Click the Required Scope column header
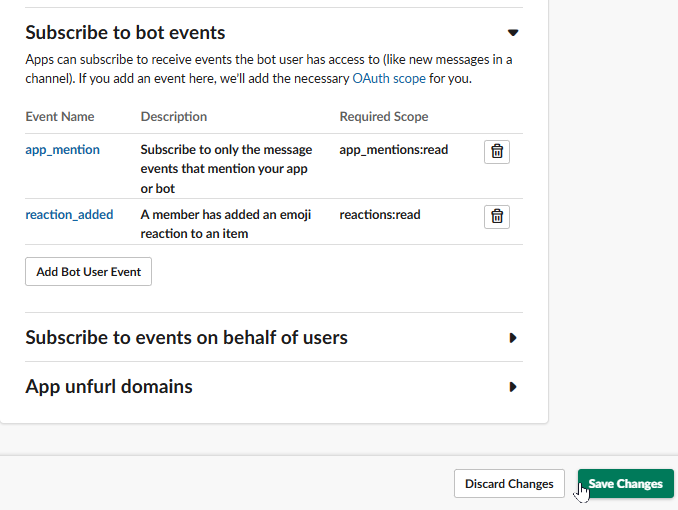The width and height of the screenshot is (678, 510). [384, 117]
